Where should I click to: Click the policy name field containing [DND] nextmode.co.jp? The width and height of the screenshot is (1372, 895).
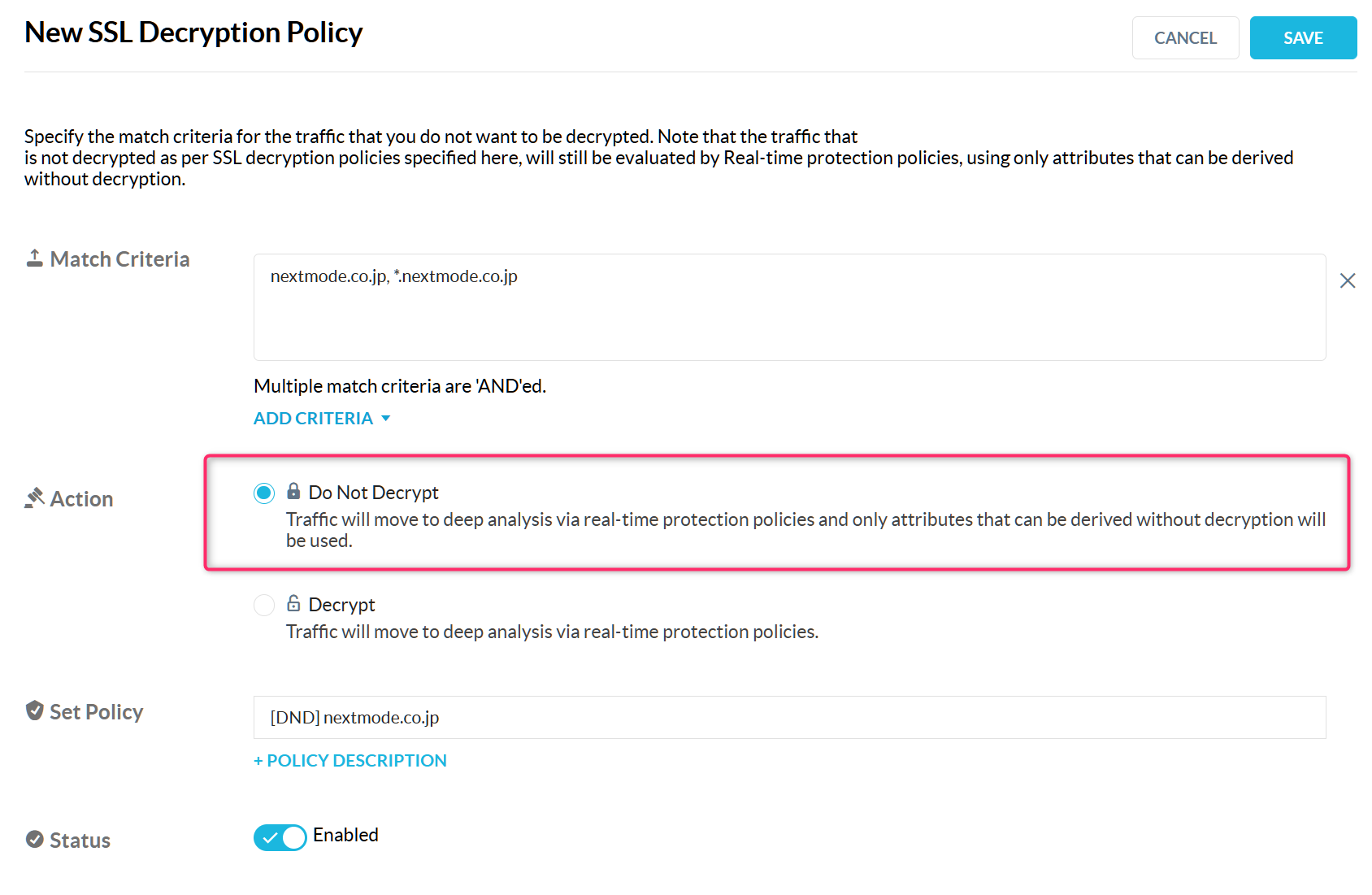[788, 718]
